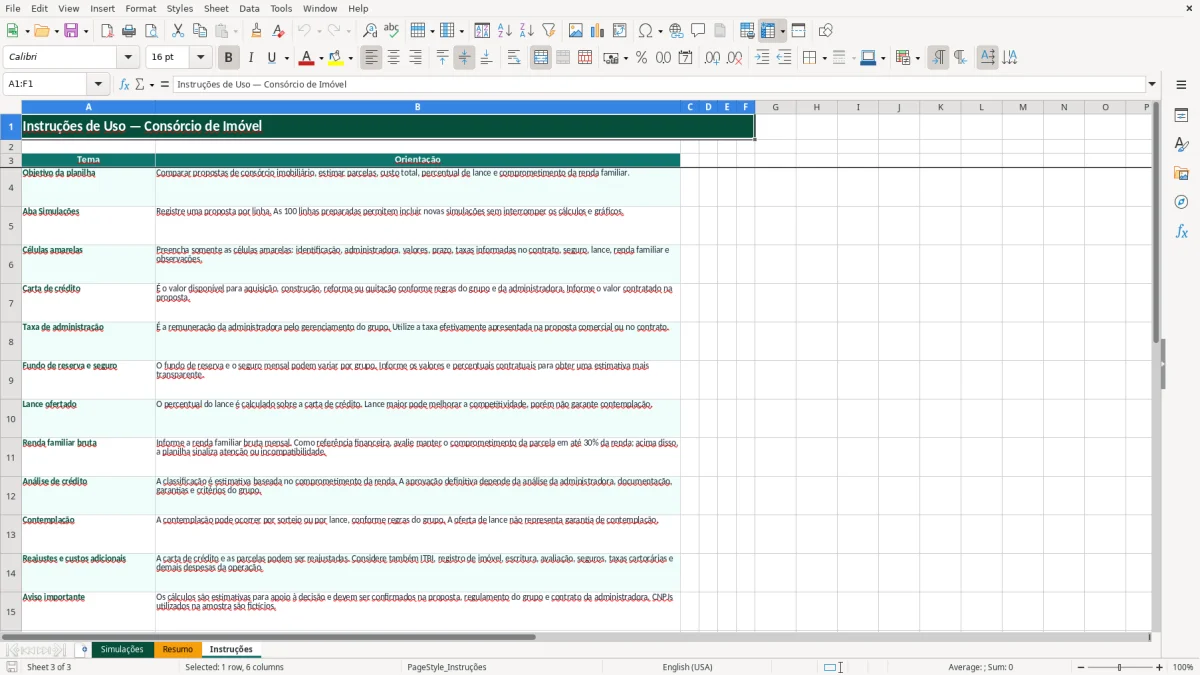
Task: Insert a pivot table
Action: 620,31
